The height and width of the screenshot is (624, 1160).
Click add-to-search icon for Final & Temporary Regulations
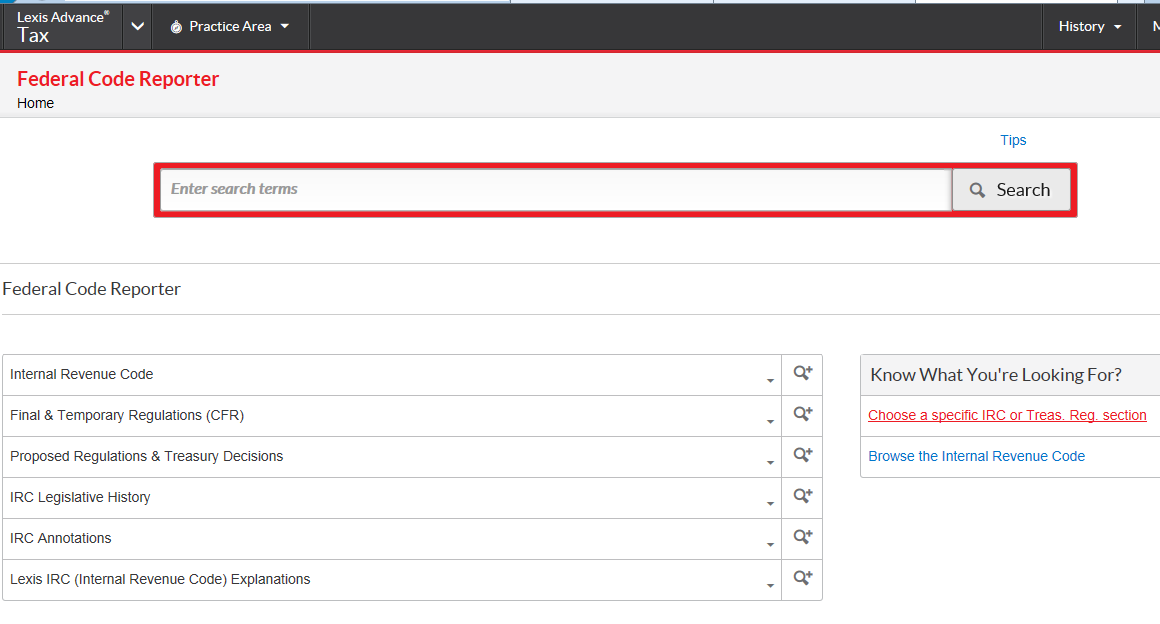click(x=802, y=415)
